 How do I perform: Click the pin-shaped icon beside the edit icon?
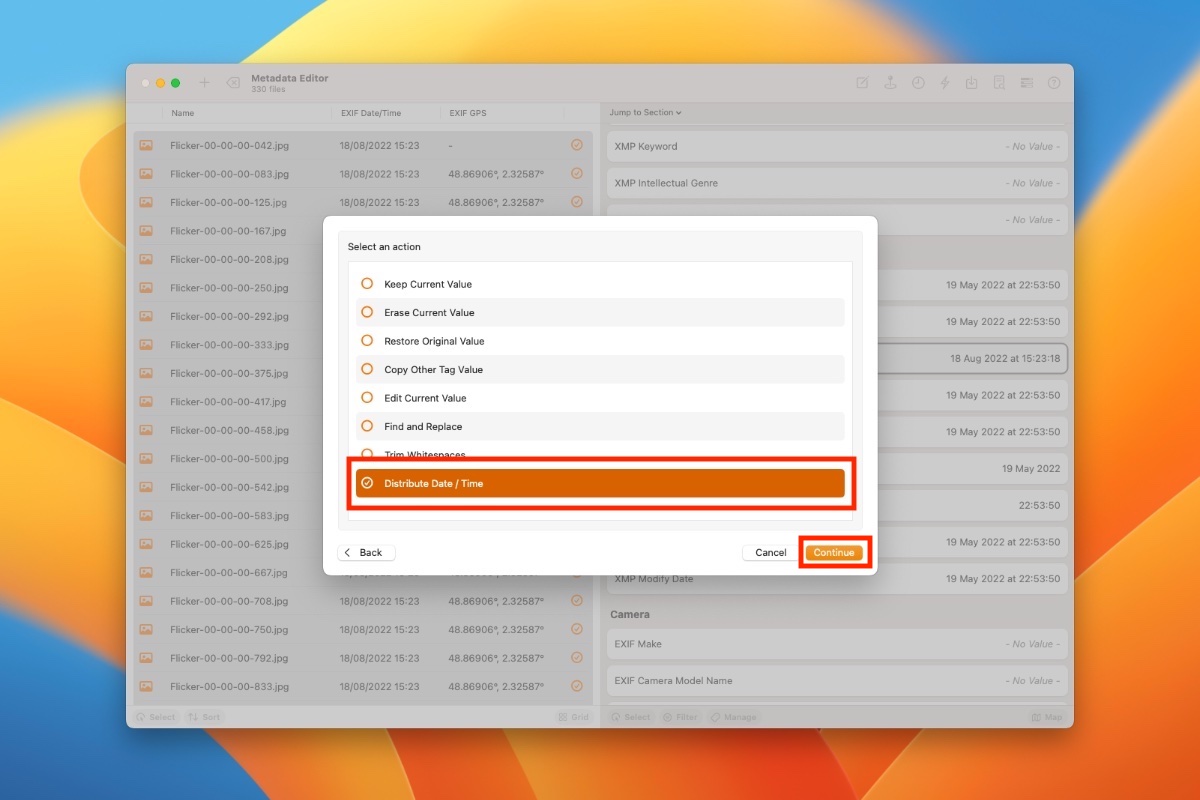click(x=890, y=83)
